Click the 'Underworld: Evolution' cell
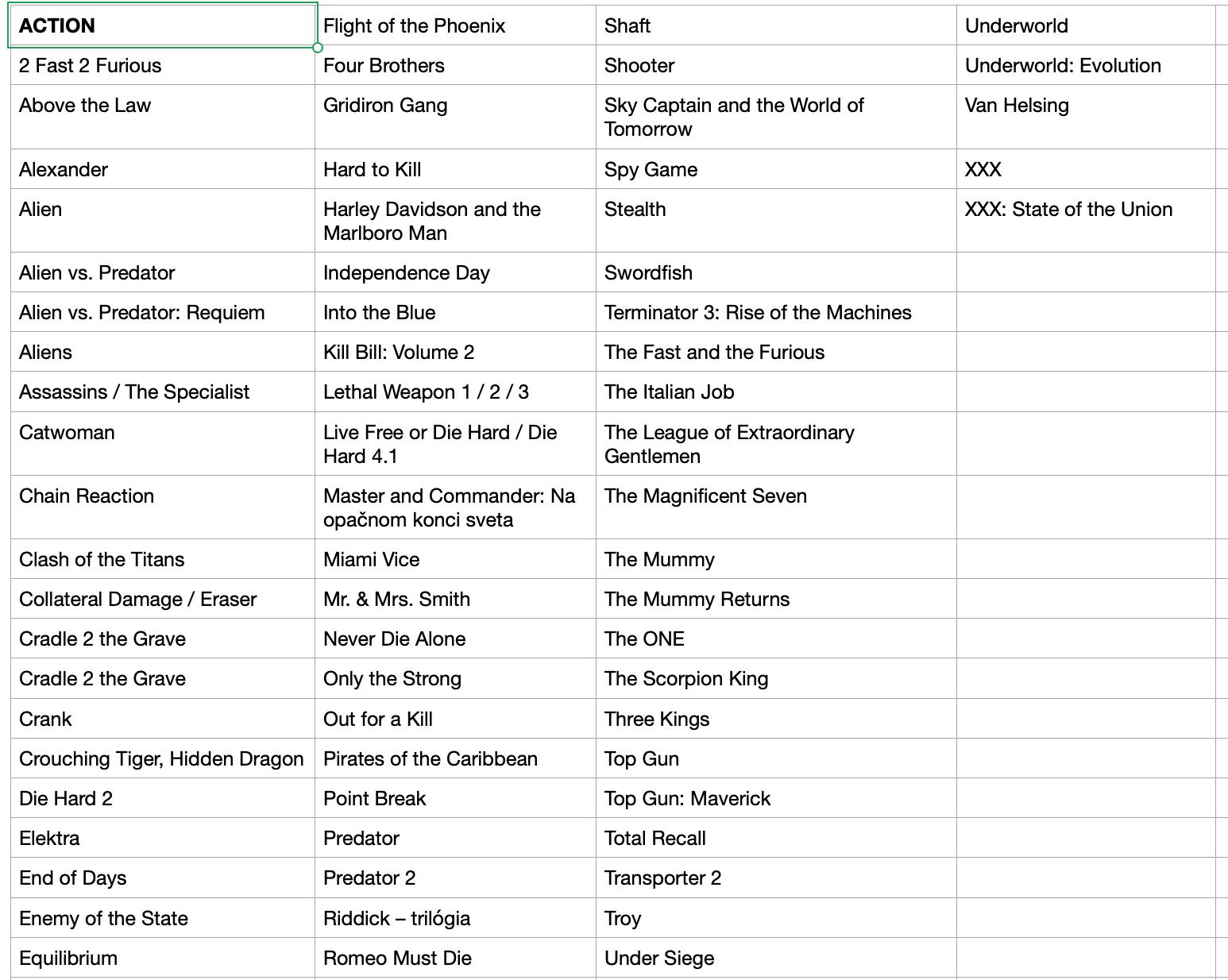1228x980 pixels. pyautogui.click(x=1085, y=65)
